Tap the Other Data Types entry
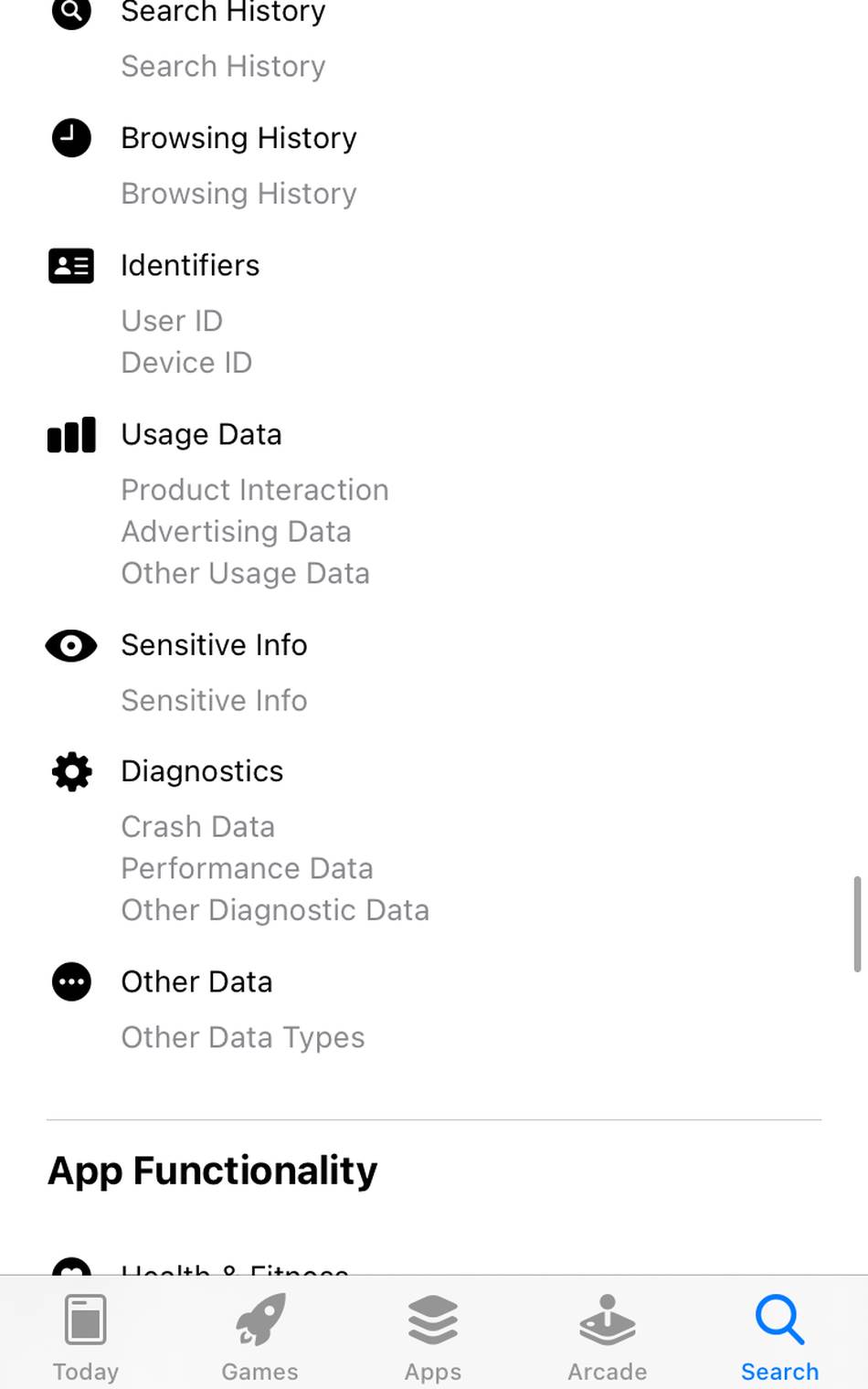Viewport: 868px width, 1389px height. click(x=242, y=1038)
